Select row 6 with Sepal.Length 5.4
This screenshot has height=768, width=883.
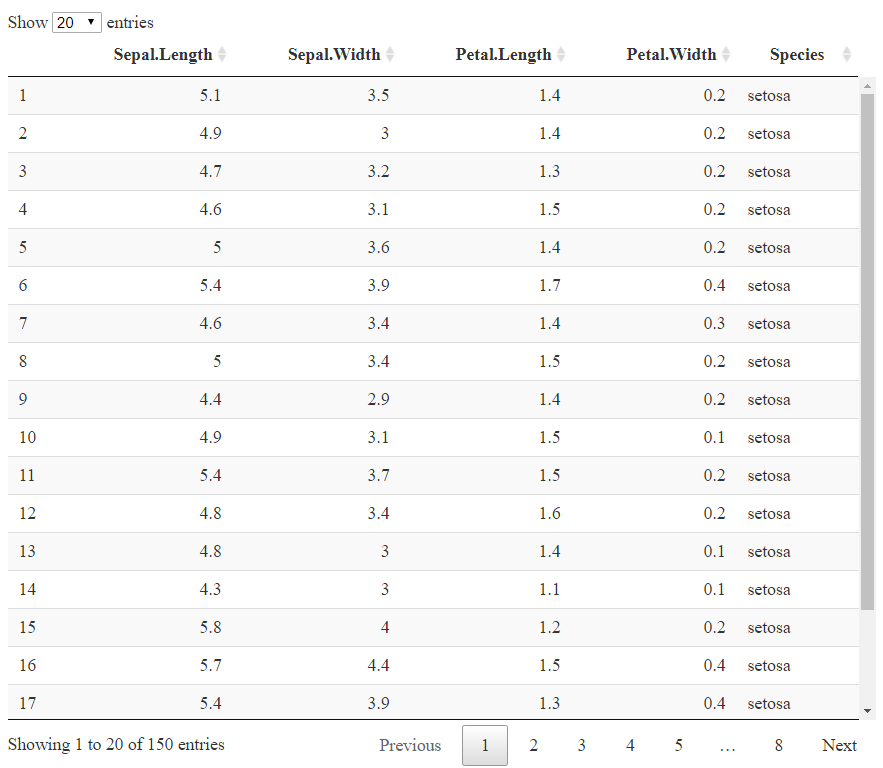pyautogui.click(x=433, y=285)
